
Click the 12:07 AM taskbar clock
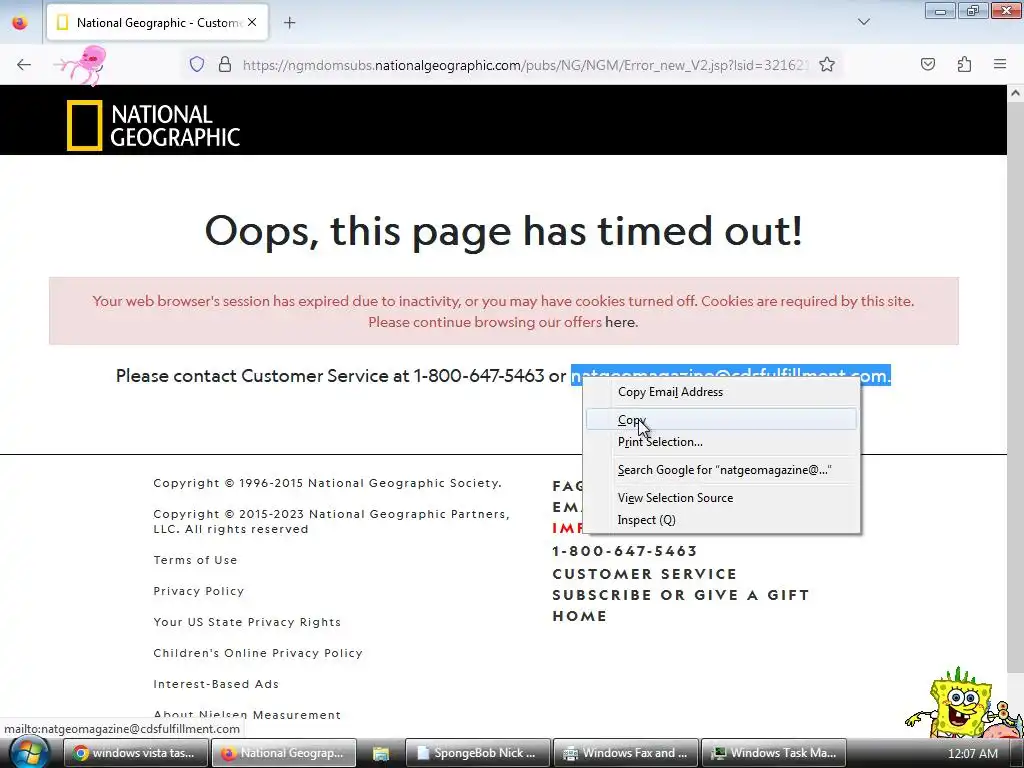click(972, 754)
